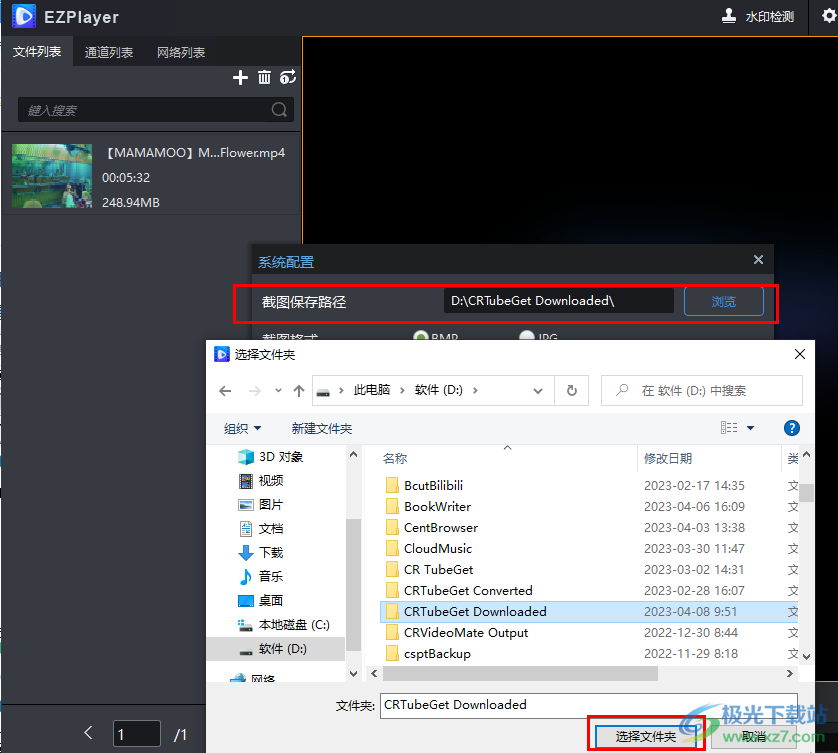Screen dimensions: 838x753
Task: Select the CloudMusic folder
Action: pyautogui.click(x=438, y=548)
